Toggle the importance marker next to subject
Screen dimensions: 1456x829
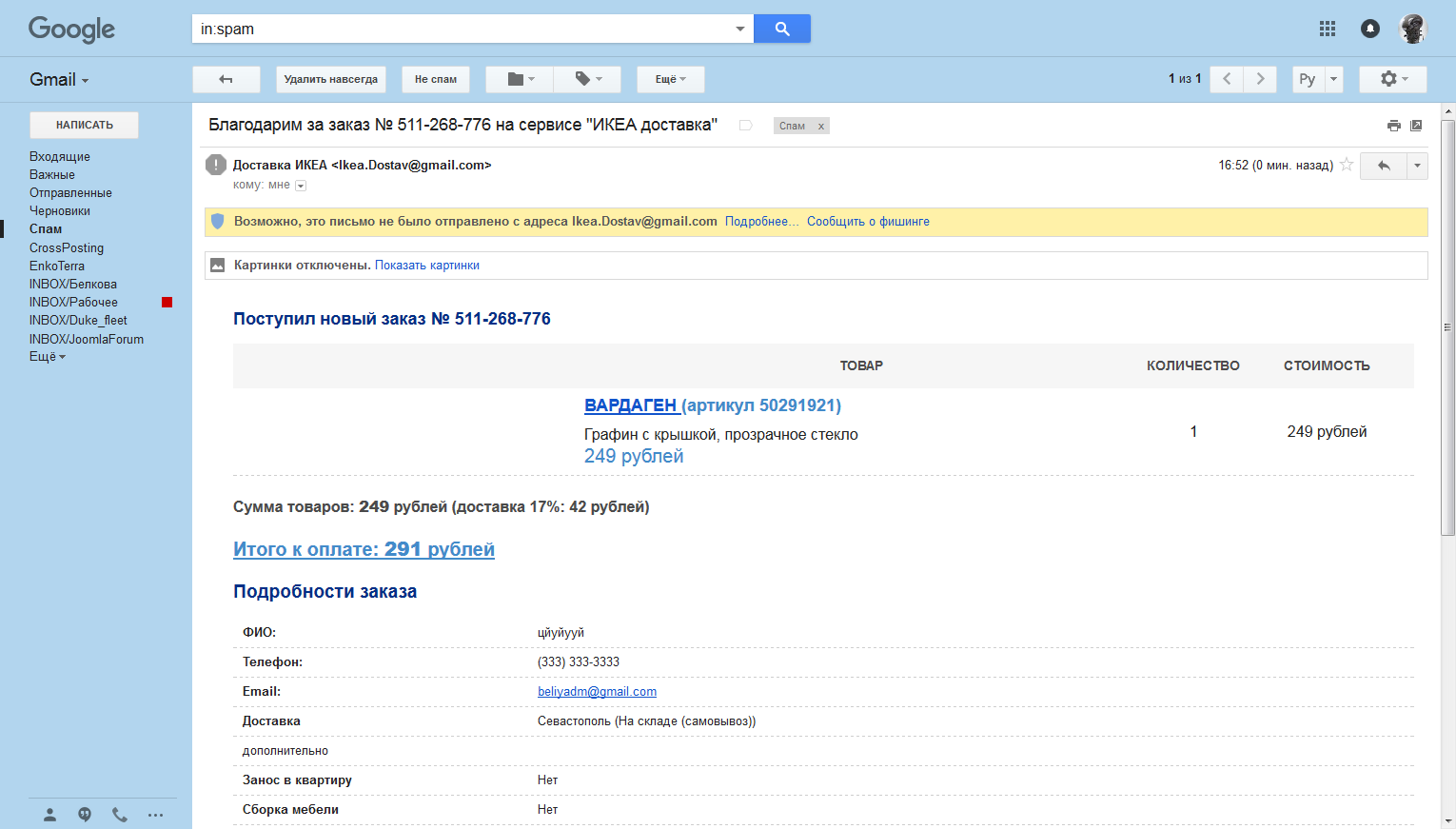tap(746, 126)
